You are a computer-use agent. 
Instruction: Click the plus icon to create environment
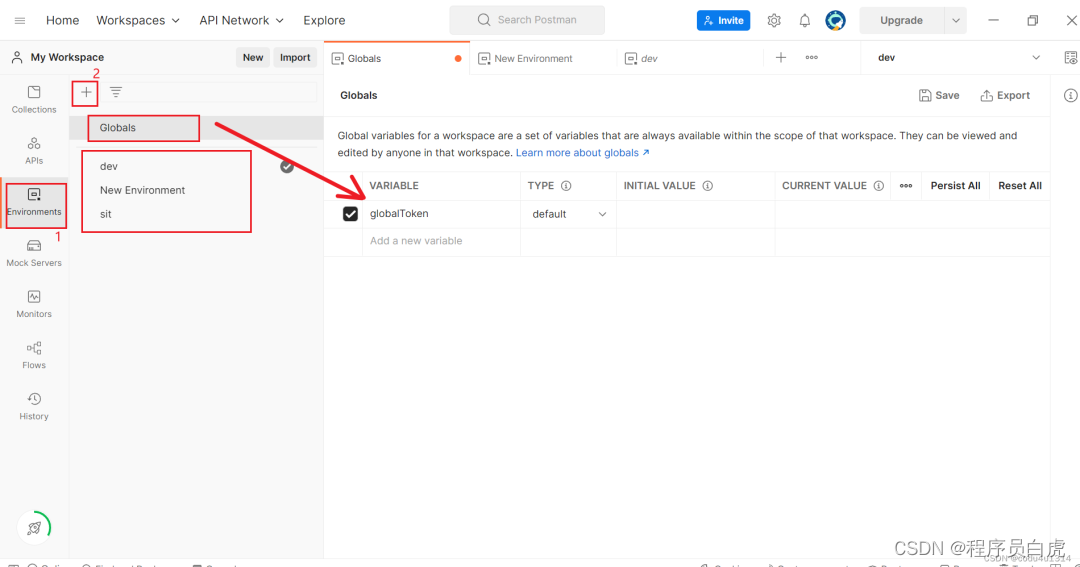(86, 92)
